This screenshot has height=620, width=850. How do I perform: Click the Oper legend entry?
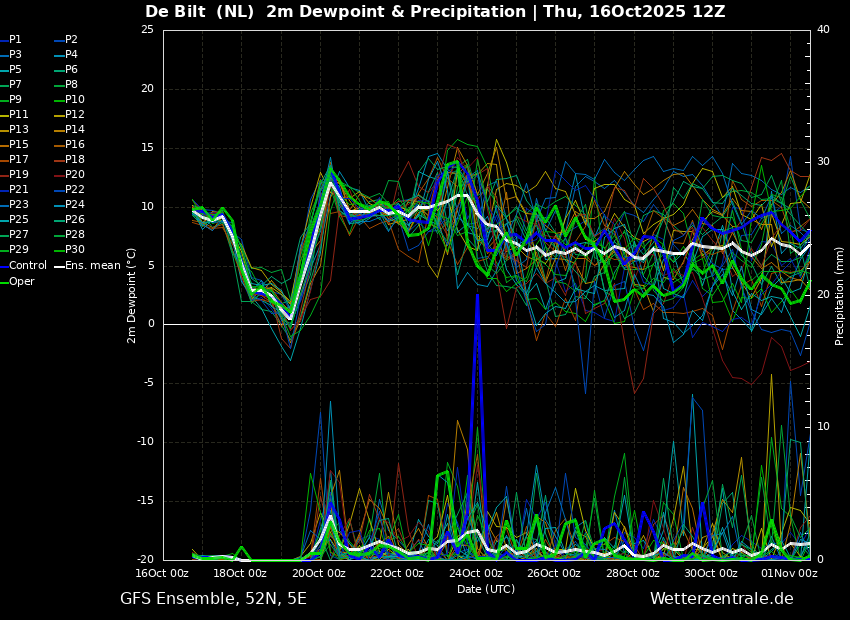(17, 281)
